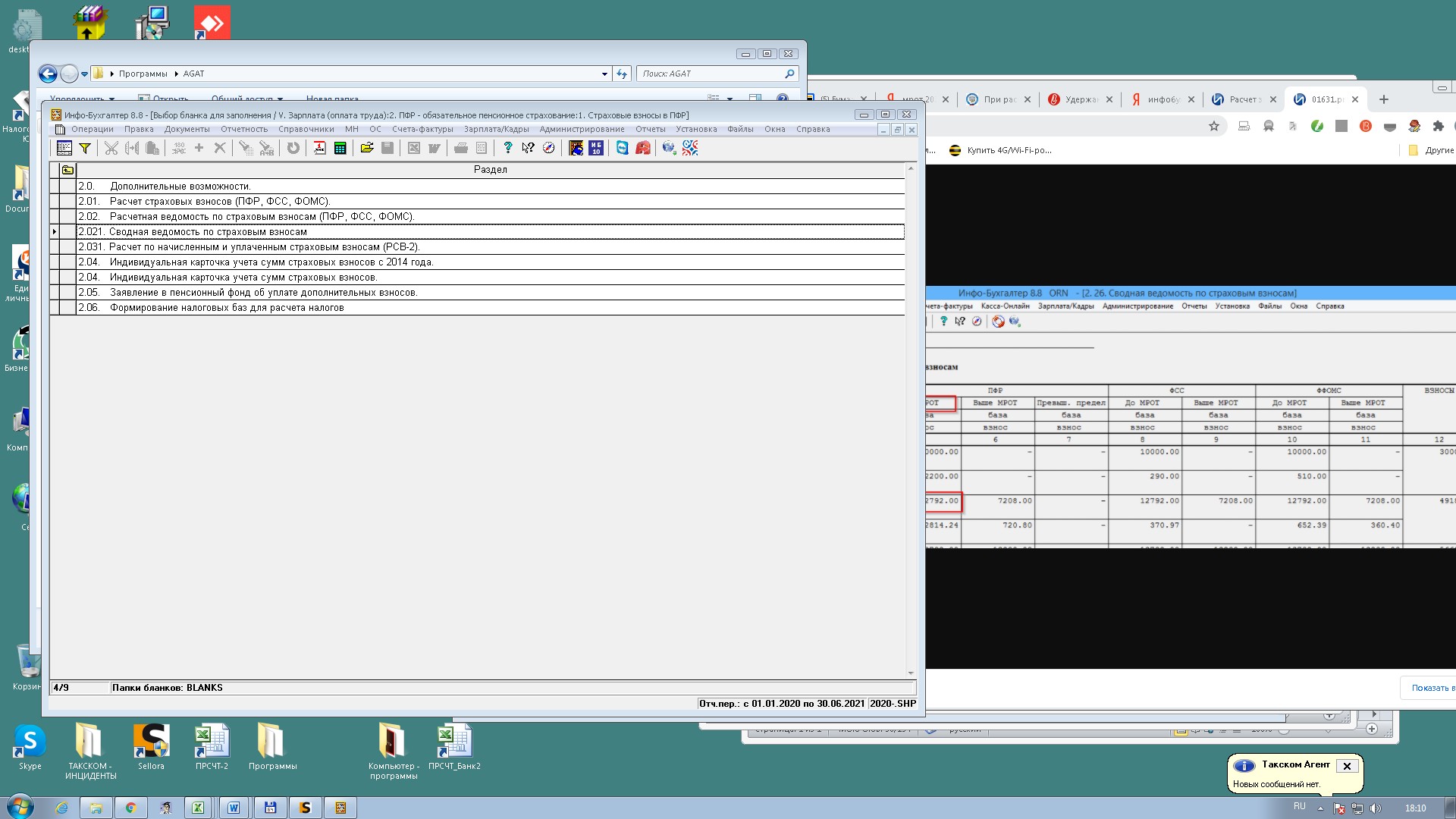Viewport: 1456px width, 819px height.
Task: Select row 2.01 Расчет страховых взносов
Action: 491,201
